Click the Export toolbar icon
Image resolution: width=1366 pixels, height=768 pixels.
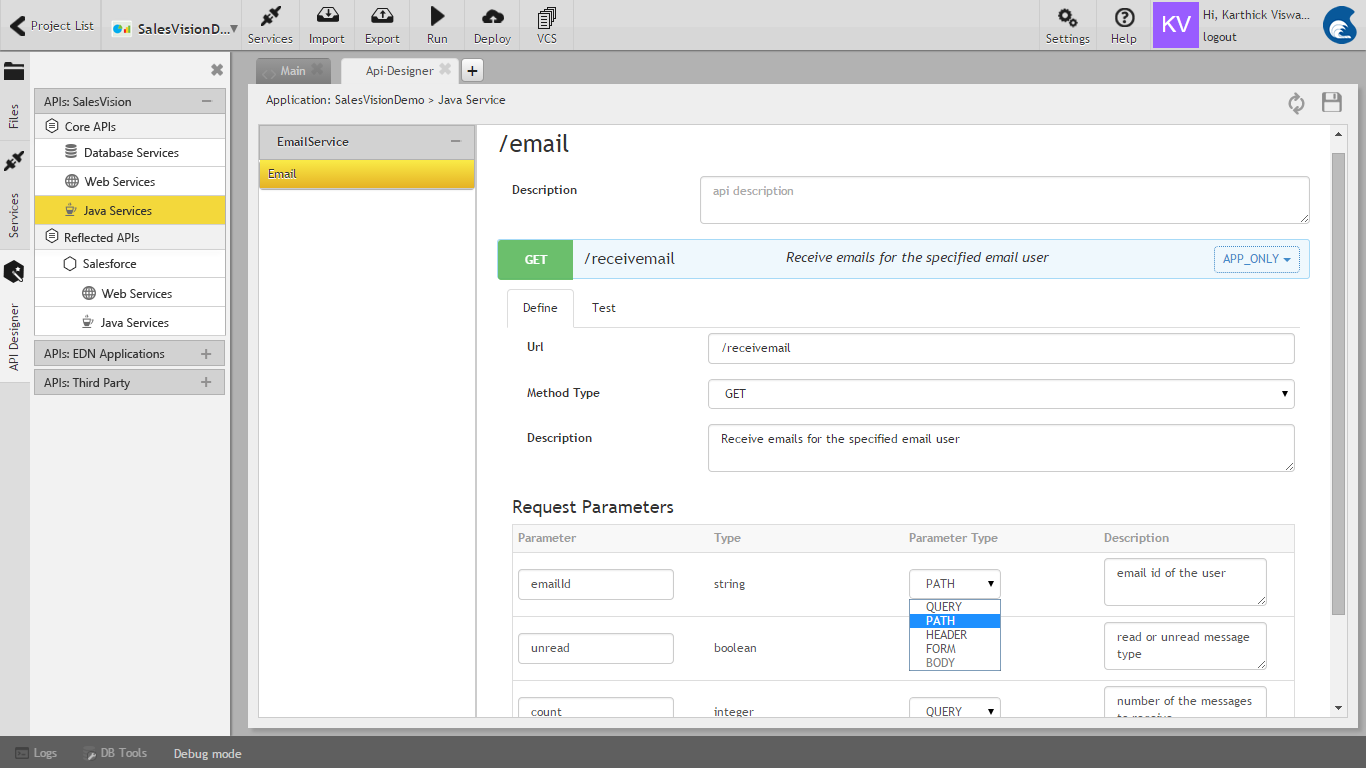tap(382, 26)
